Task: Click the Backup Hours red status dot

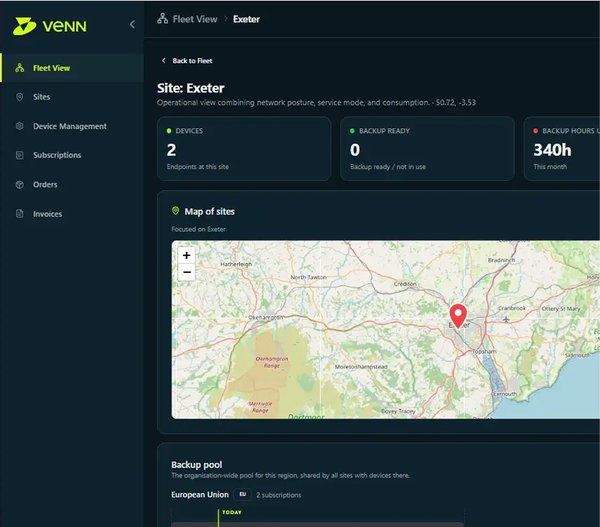Action: tap(535, 131)
